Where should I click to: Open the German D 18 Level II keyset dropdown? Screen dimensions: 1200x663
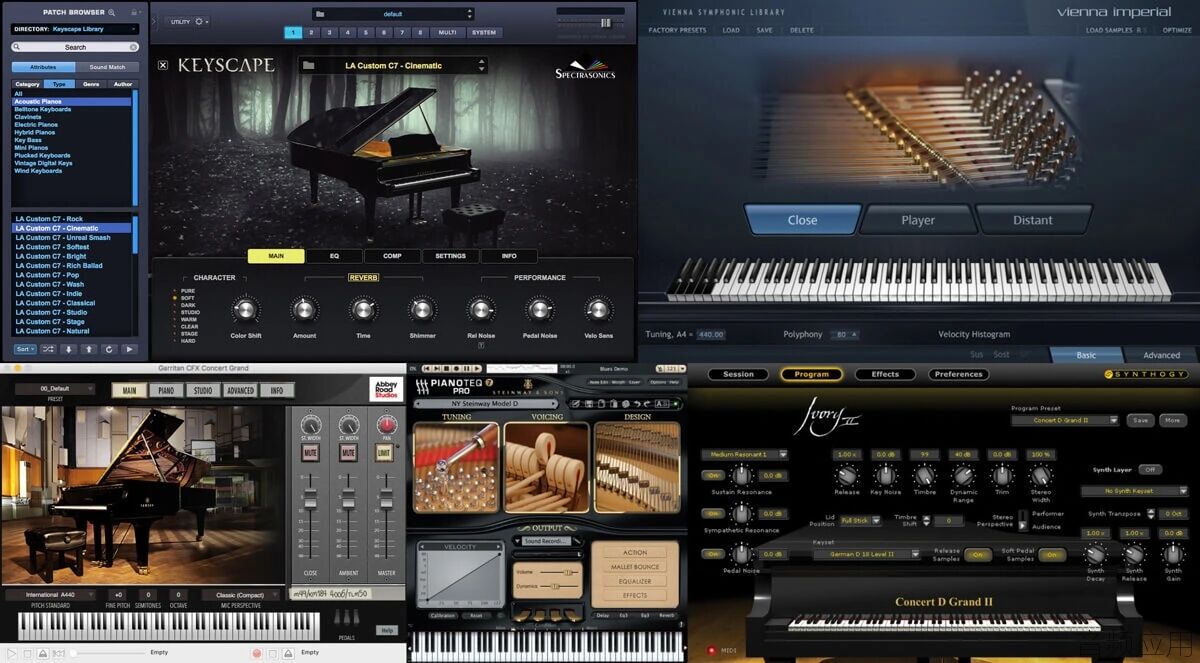[x=866, y=554]
